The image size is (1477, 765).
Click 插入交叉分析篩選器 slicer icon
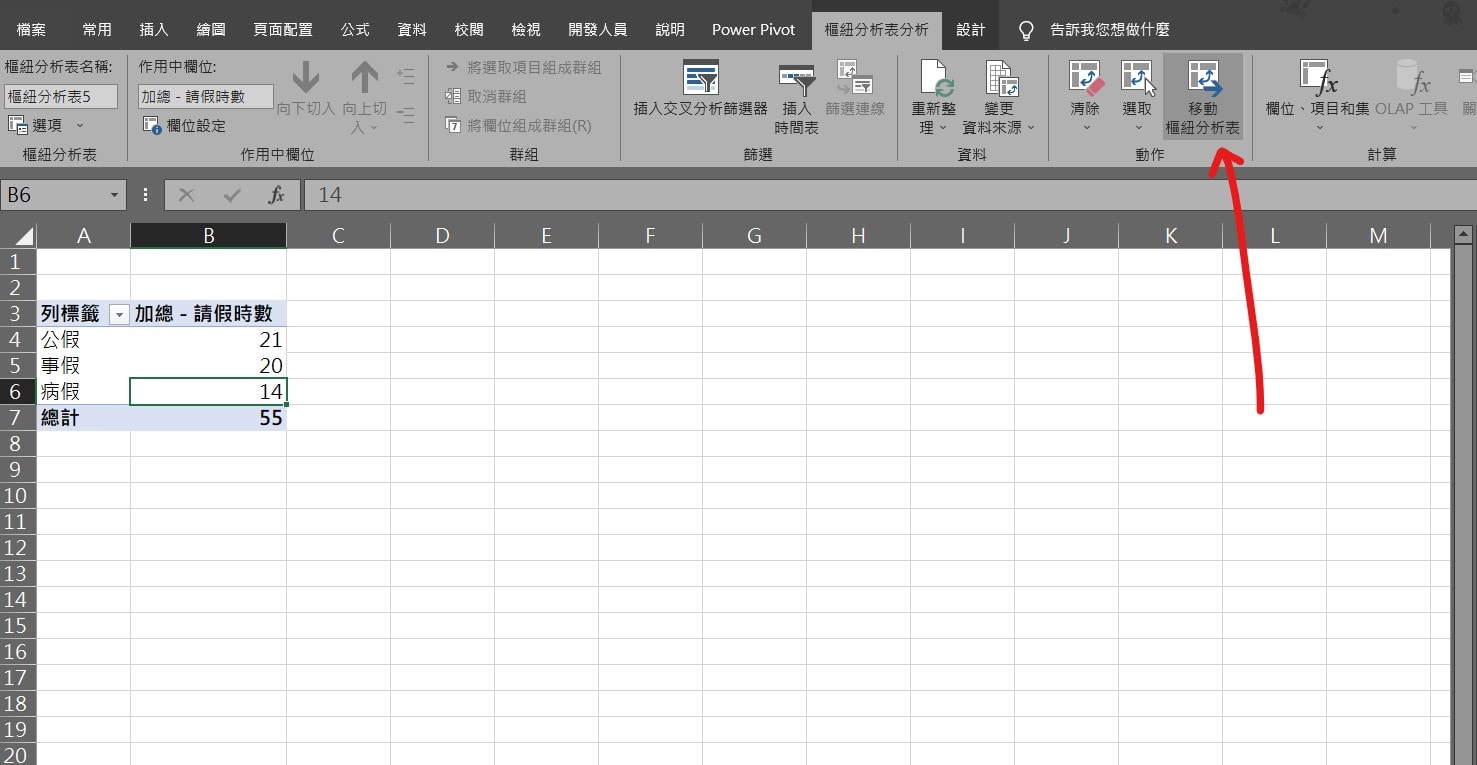pos(700,78)
